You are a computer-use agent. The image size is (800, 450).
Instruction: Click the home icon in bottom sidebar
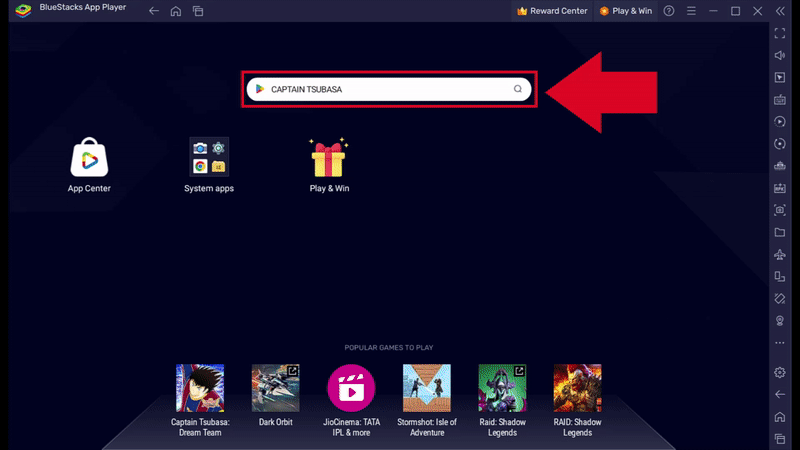(780, 417)
